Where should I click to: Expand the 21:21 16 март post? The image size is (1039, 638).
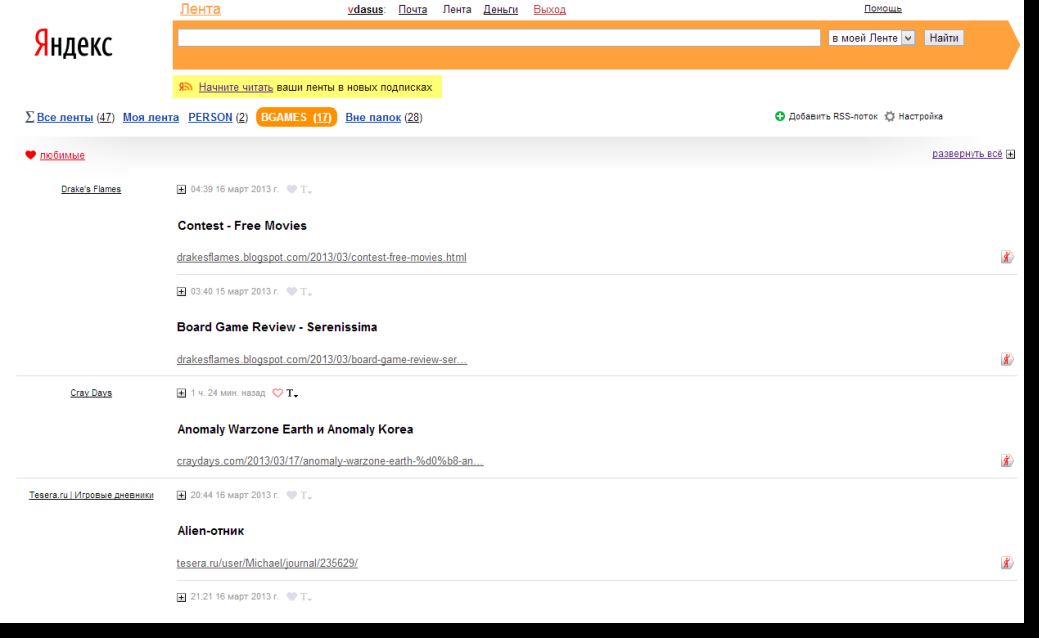tap(182, 597)
